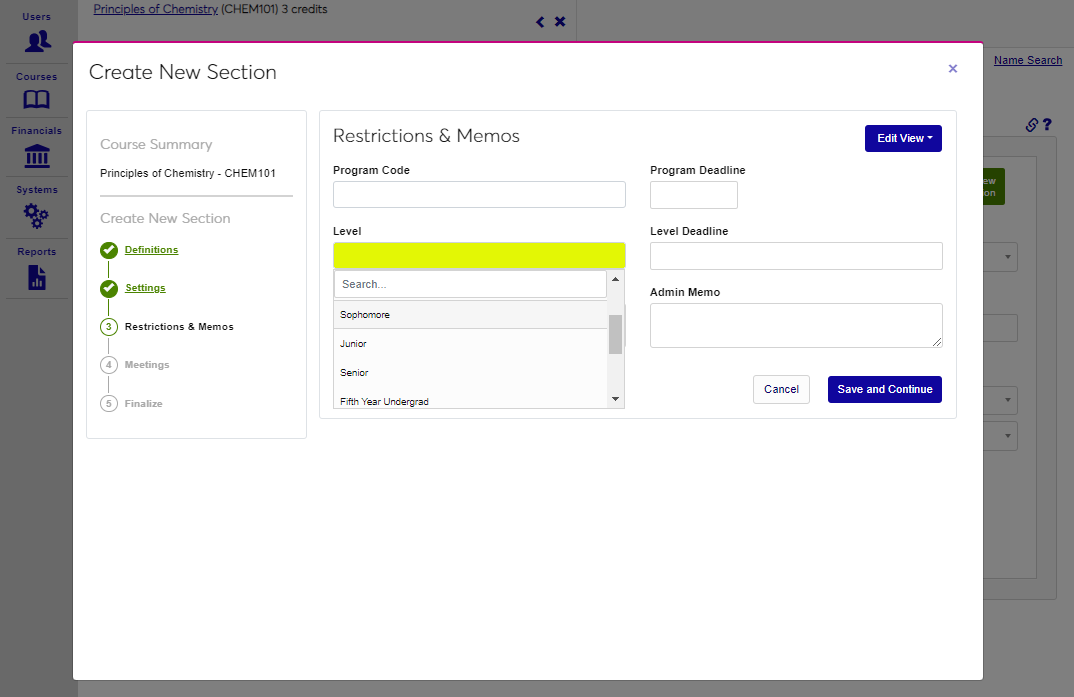Expand the Edit View dropdown
The image size is (1074, 697).
[903, 138]
